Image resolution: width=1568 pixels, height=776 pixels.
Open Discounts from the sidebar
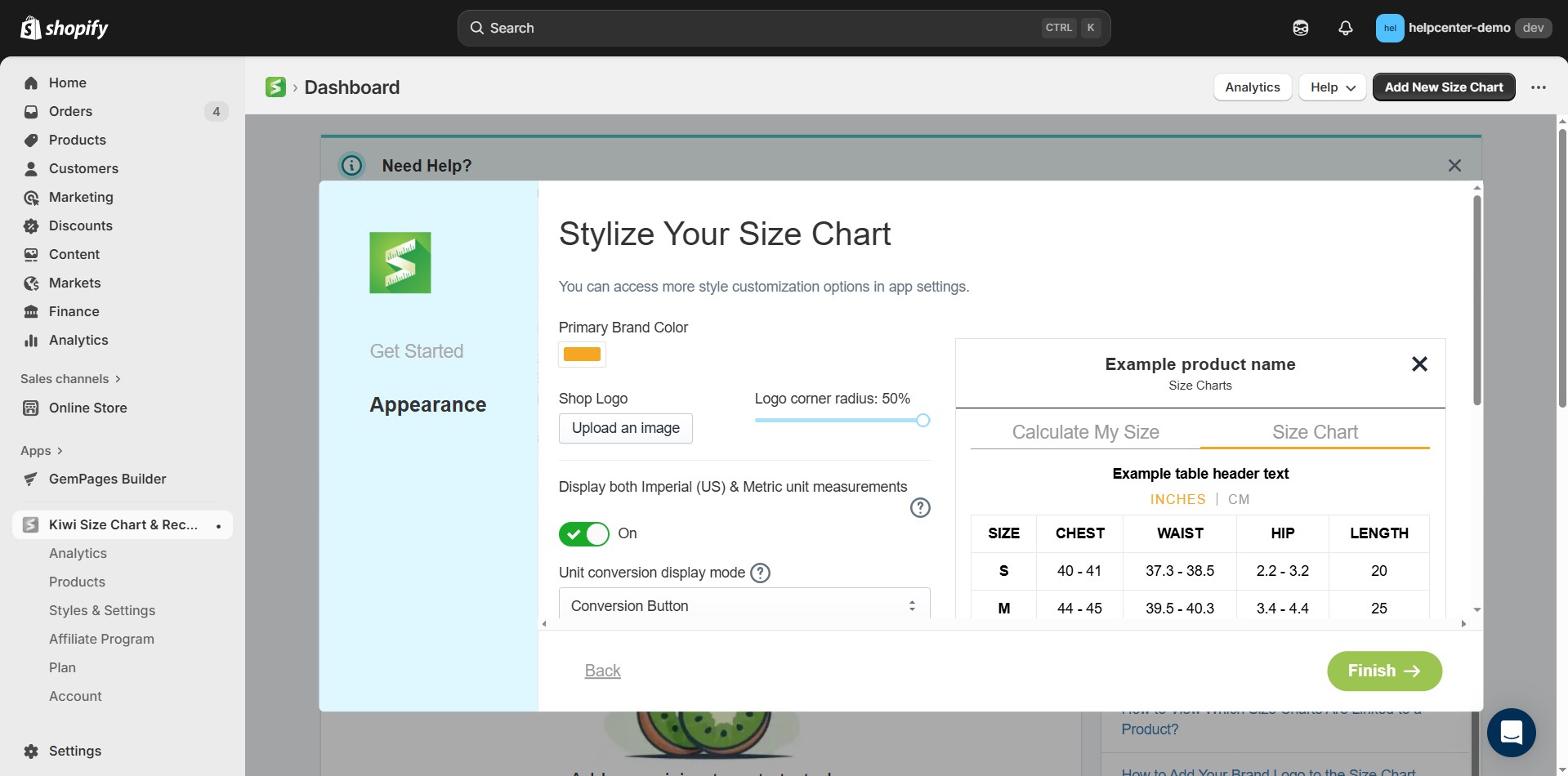coord(80,225)
